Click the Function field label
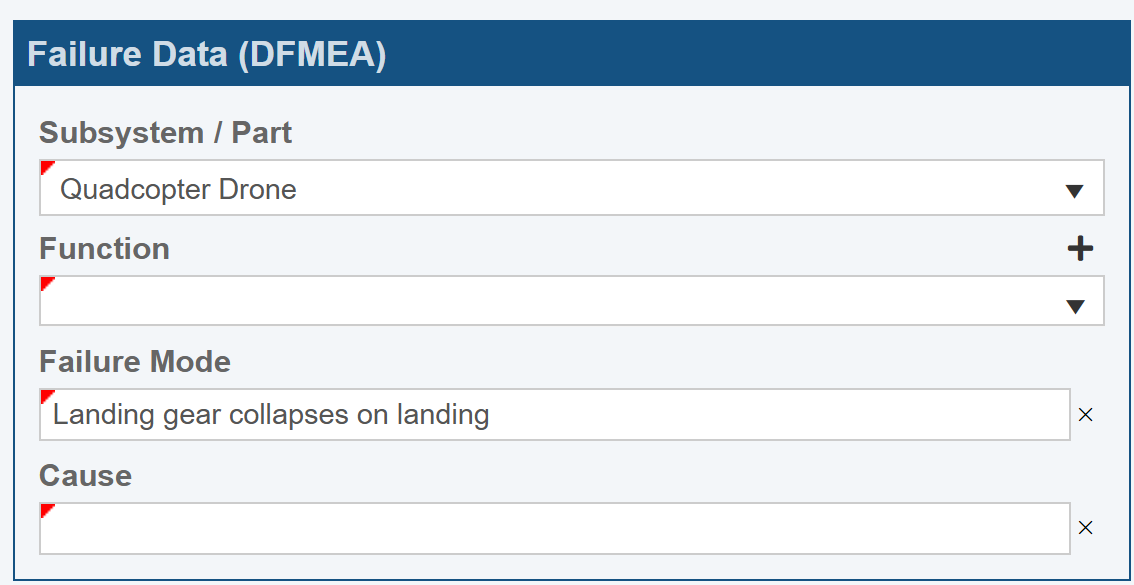 click(x=104, y=249)
